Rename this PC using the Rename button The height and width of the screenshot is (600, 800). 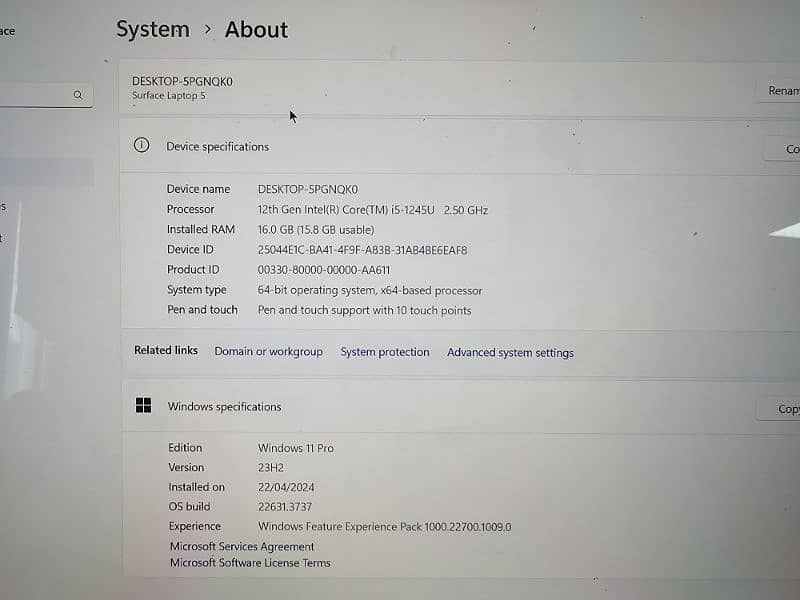click(x=782, y=91)
